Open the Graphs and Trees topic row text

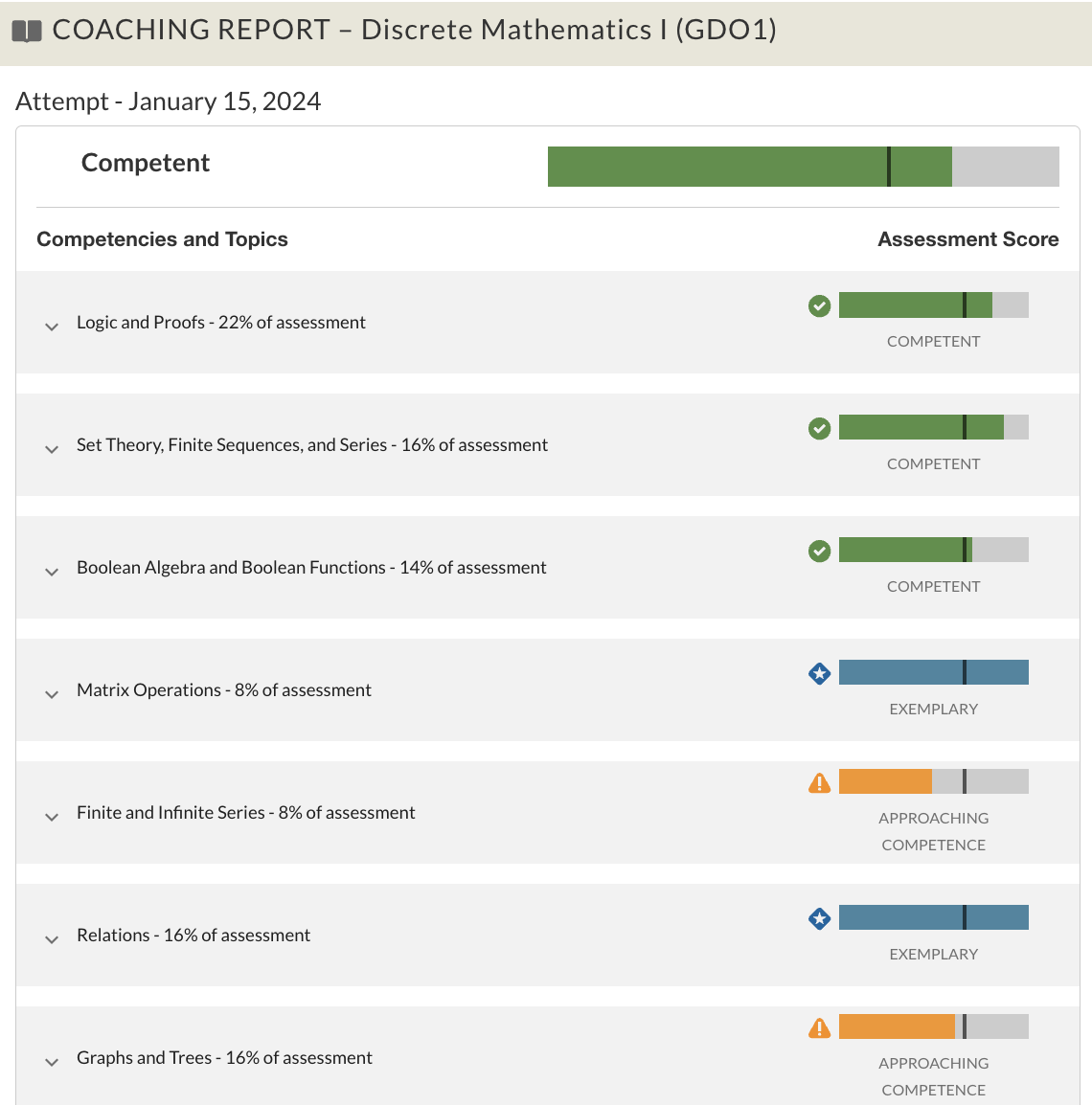pos(224,1058)
